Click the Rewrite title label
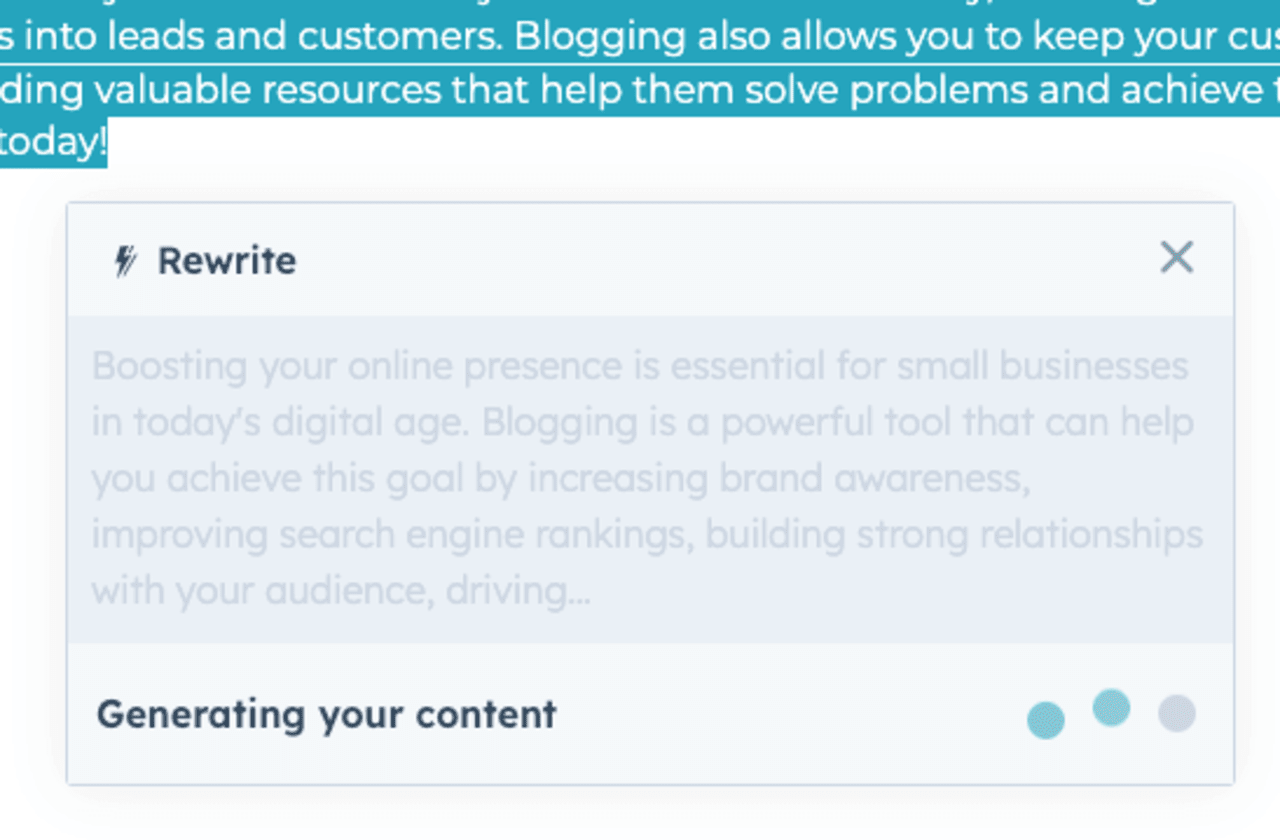The image size is (1280, 840). click(x=226, y=260)
